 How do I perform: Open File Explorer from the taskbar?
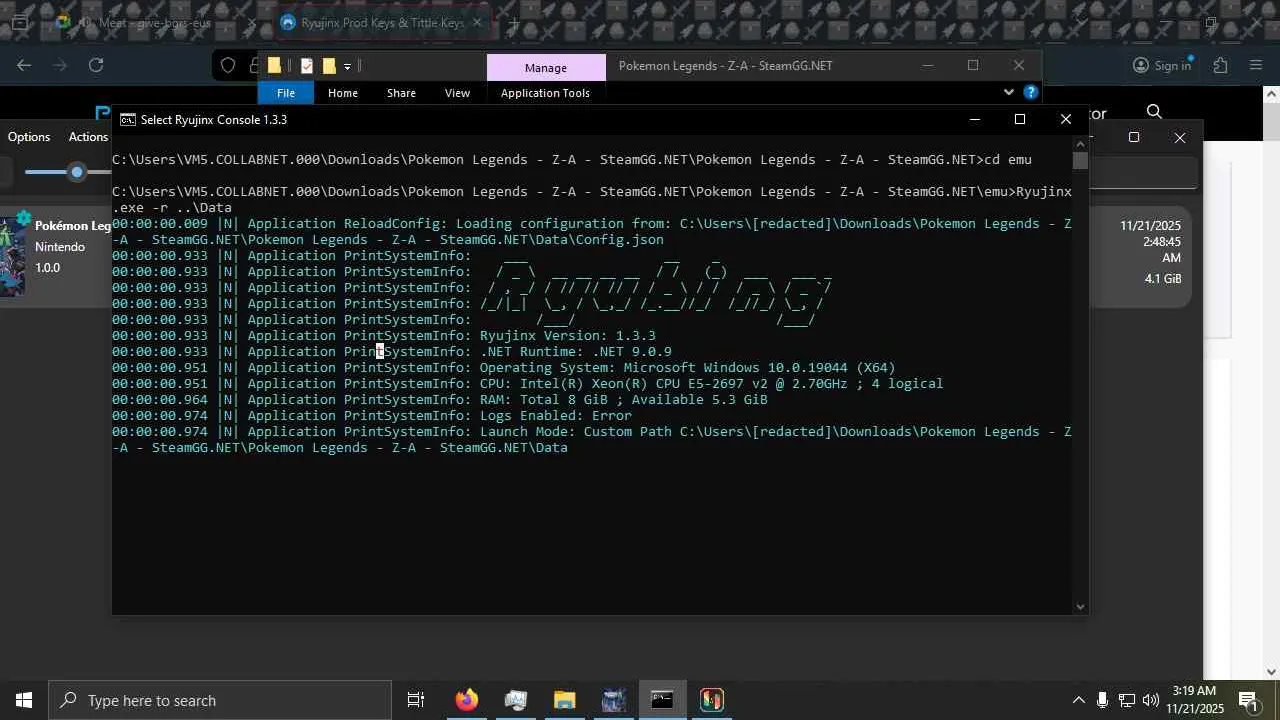[x=565, y=700]
